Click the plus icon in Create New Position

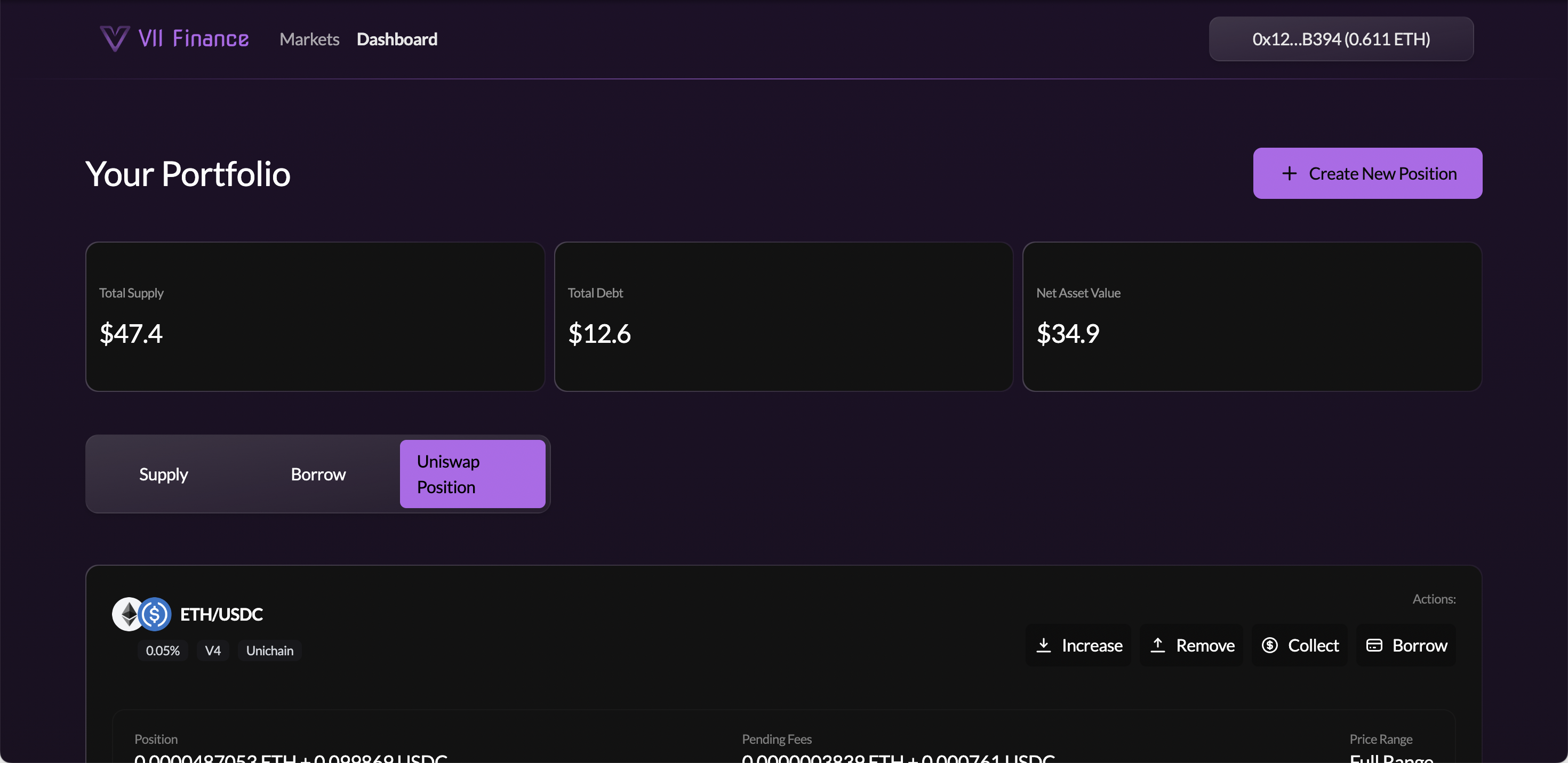pyautogui.click(x=1291, y=173)
